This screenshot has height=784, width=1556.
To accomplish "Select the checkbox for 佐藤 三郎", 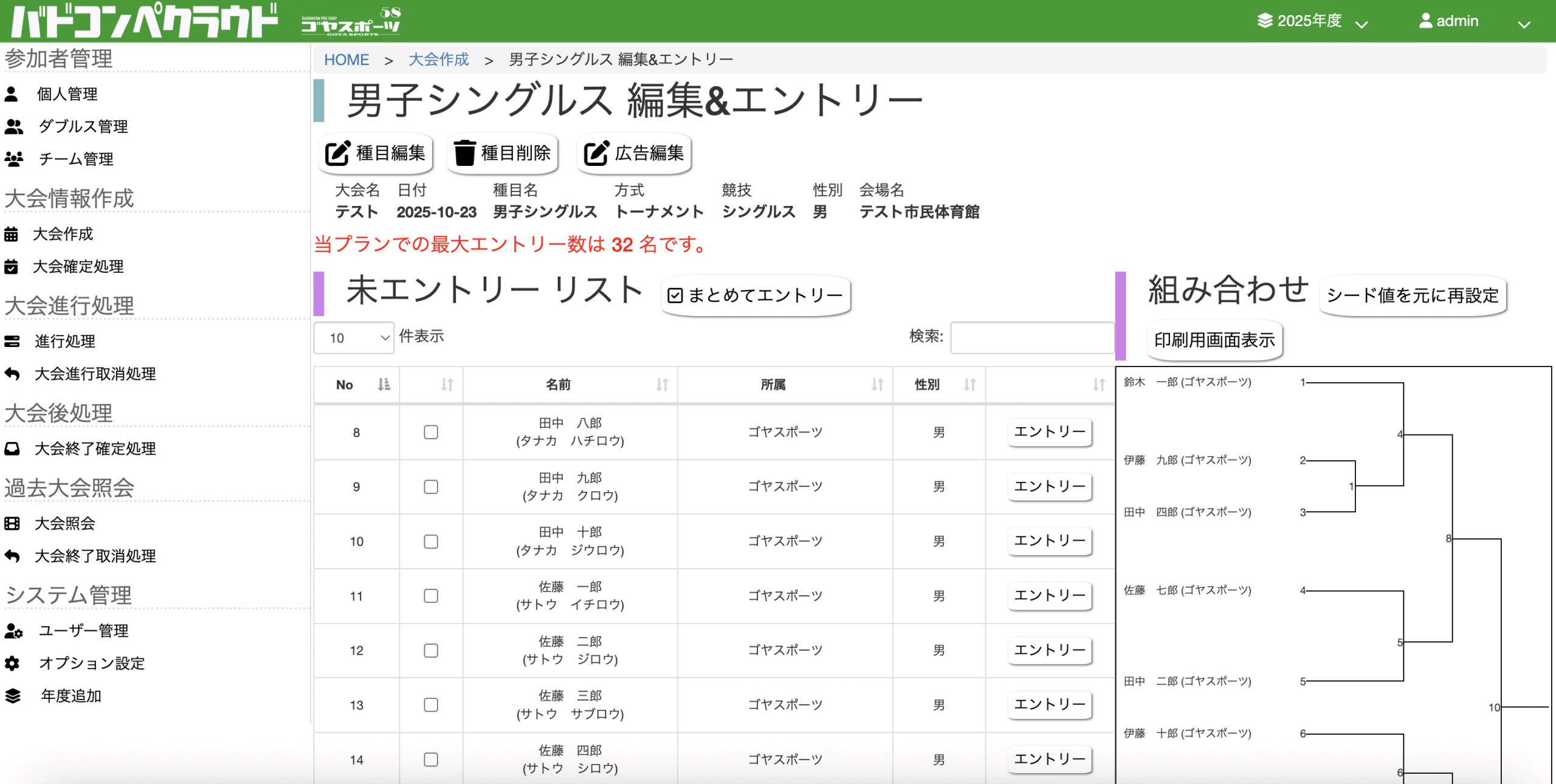I will pos(431,705).
